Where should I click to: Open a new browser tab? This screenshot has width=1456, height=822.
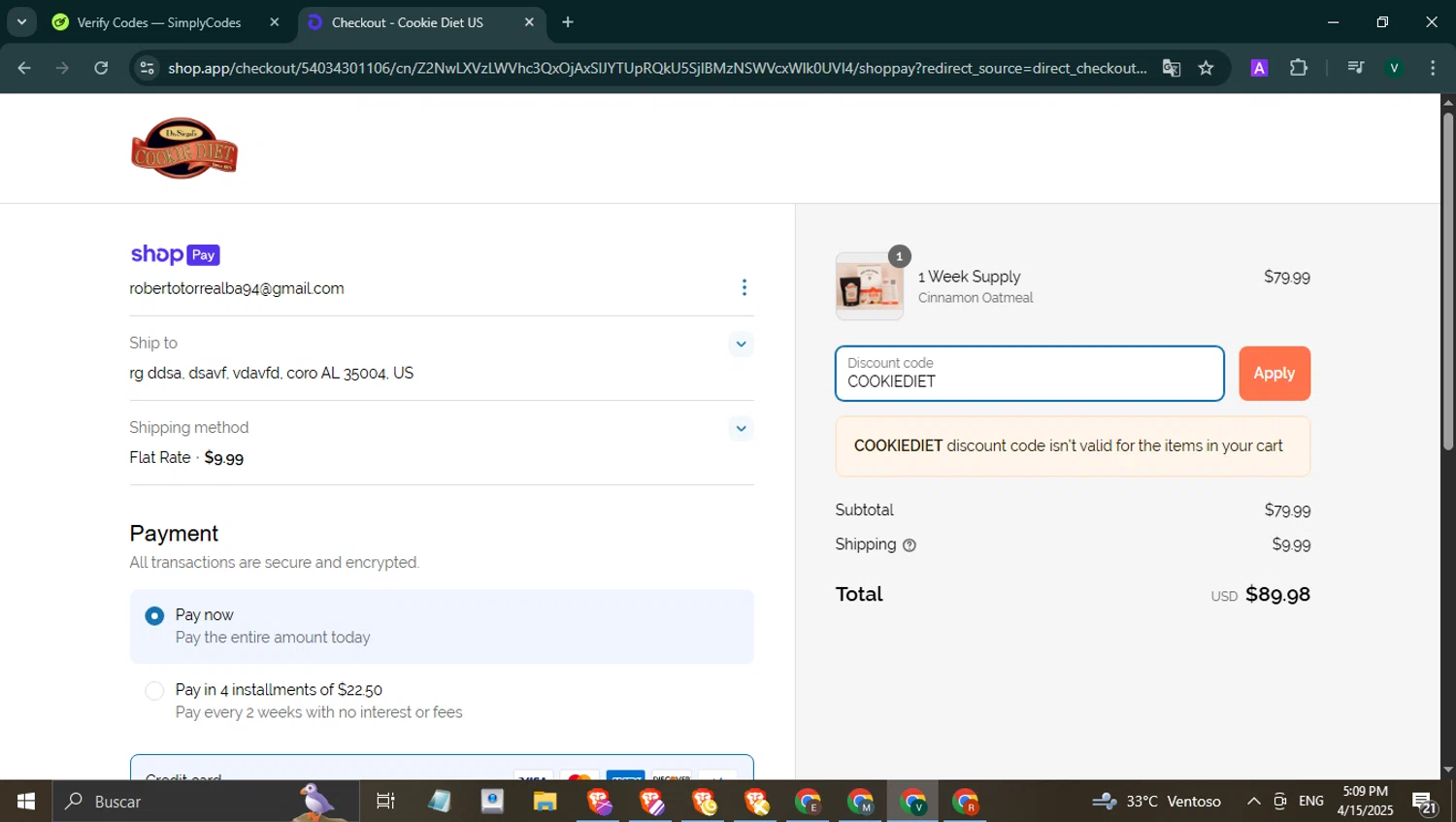568,22
